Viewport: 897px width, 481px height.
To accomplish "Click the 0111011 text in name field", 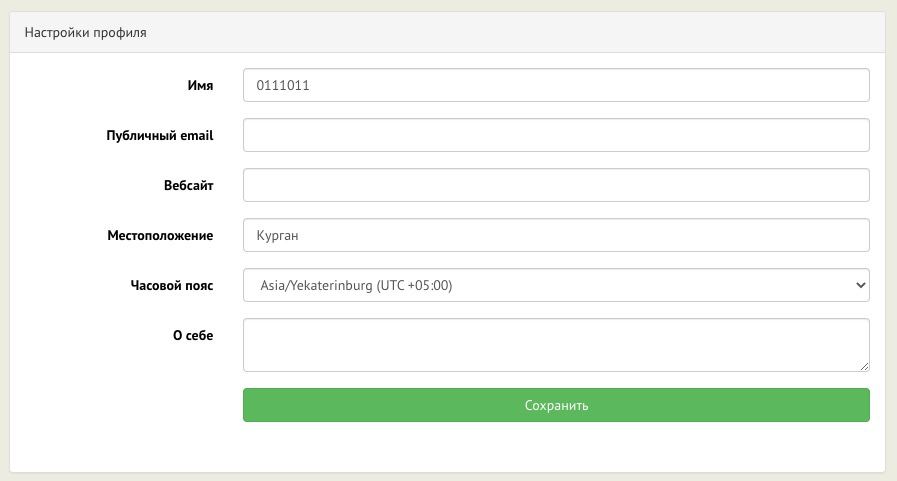I will click(283, 86).
